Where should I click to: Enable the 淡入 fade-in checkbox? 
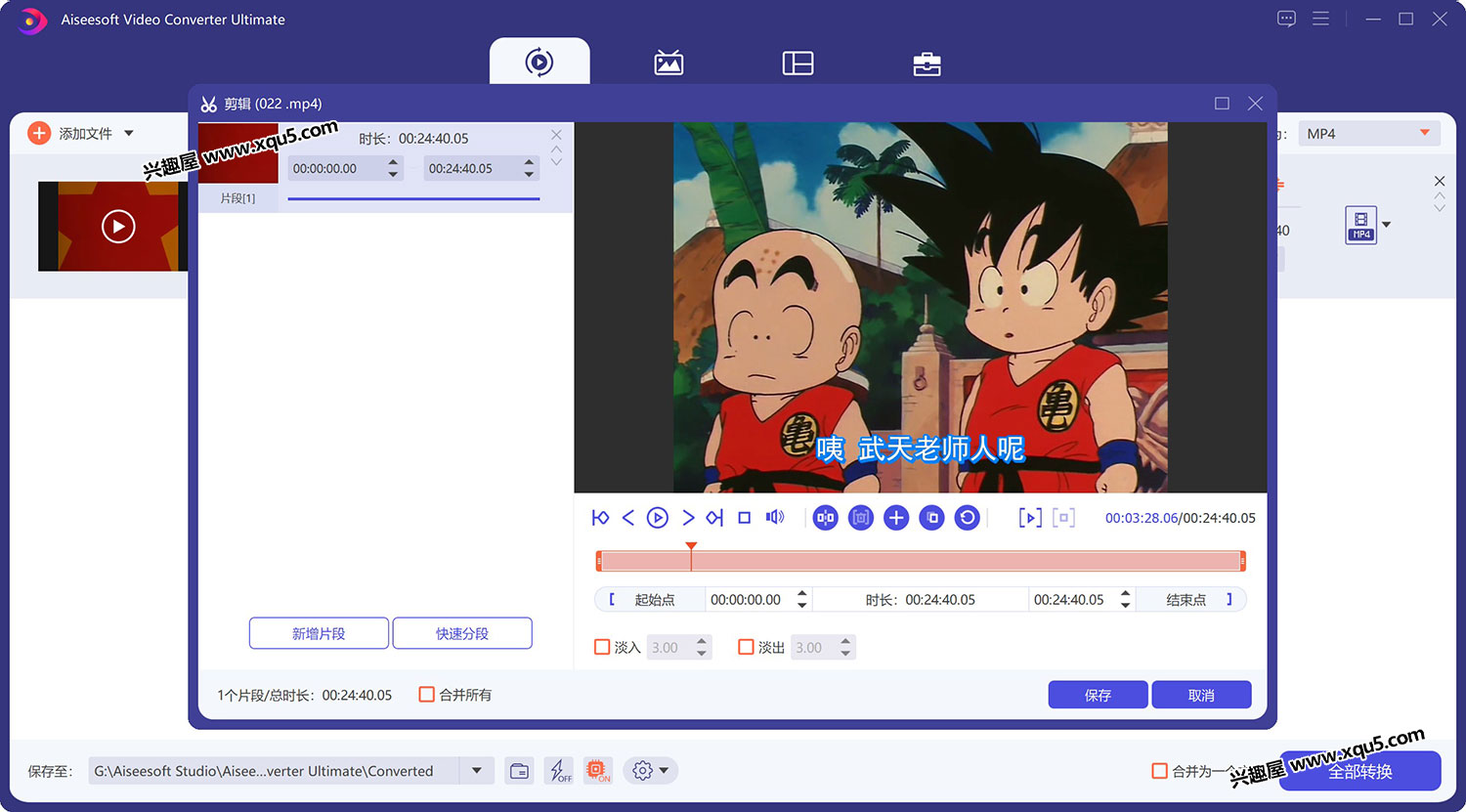click(x=602, y=647)
